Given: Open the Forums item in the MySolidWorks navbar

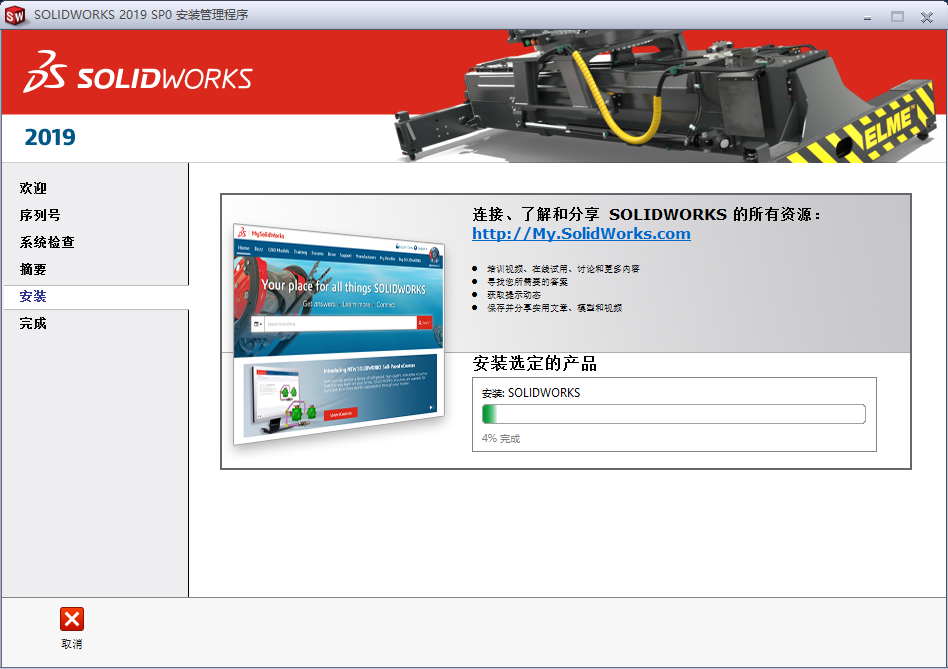Looking at the screenshot, I should coord(318,253).
